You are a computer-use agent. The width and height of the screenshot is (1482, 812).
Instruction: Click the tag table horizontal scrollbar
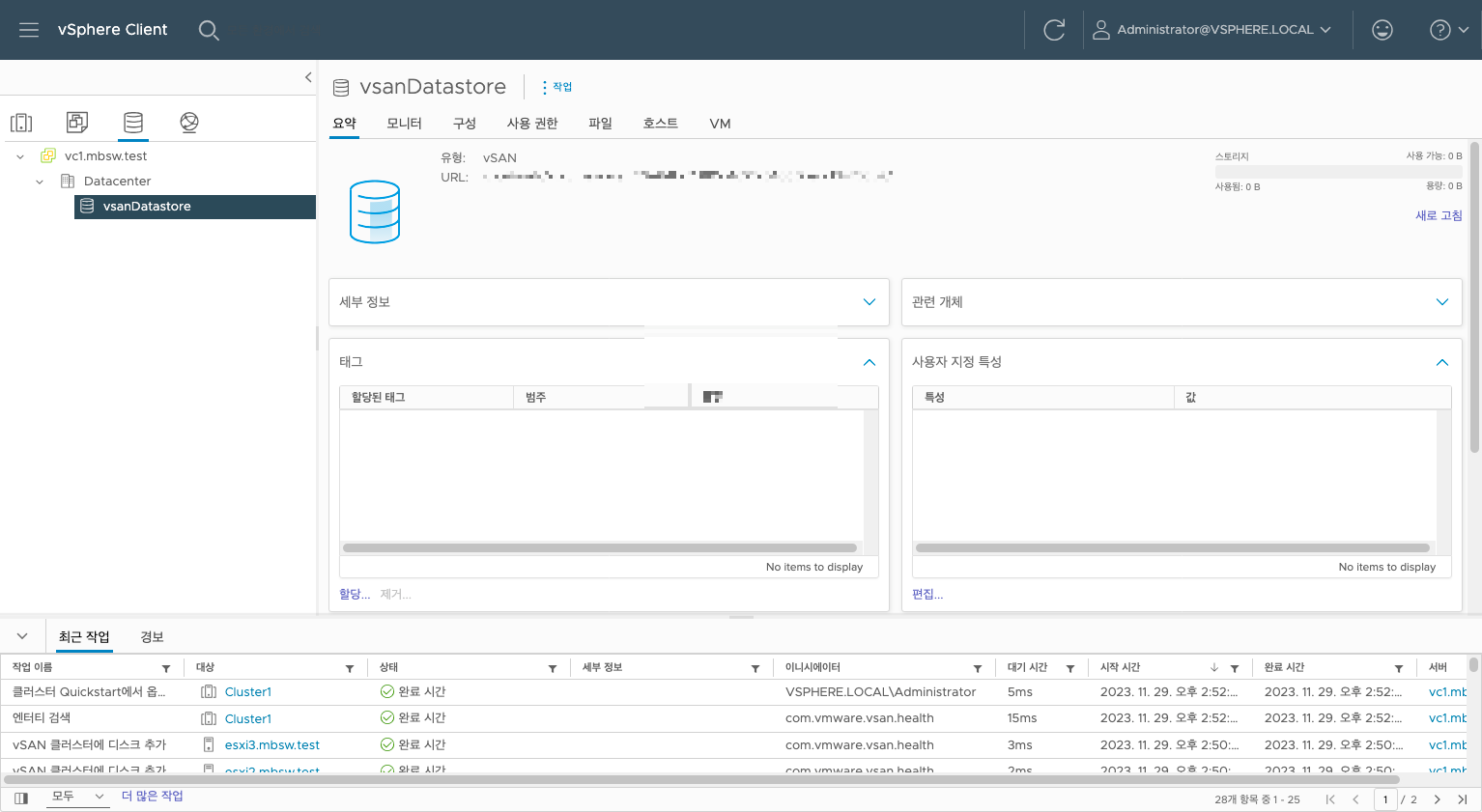pos(600,547)
